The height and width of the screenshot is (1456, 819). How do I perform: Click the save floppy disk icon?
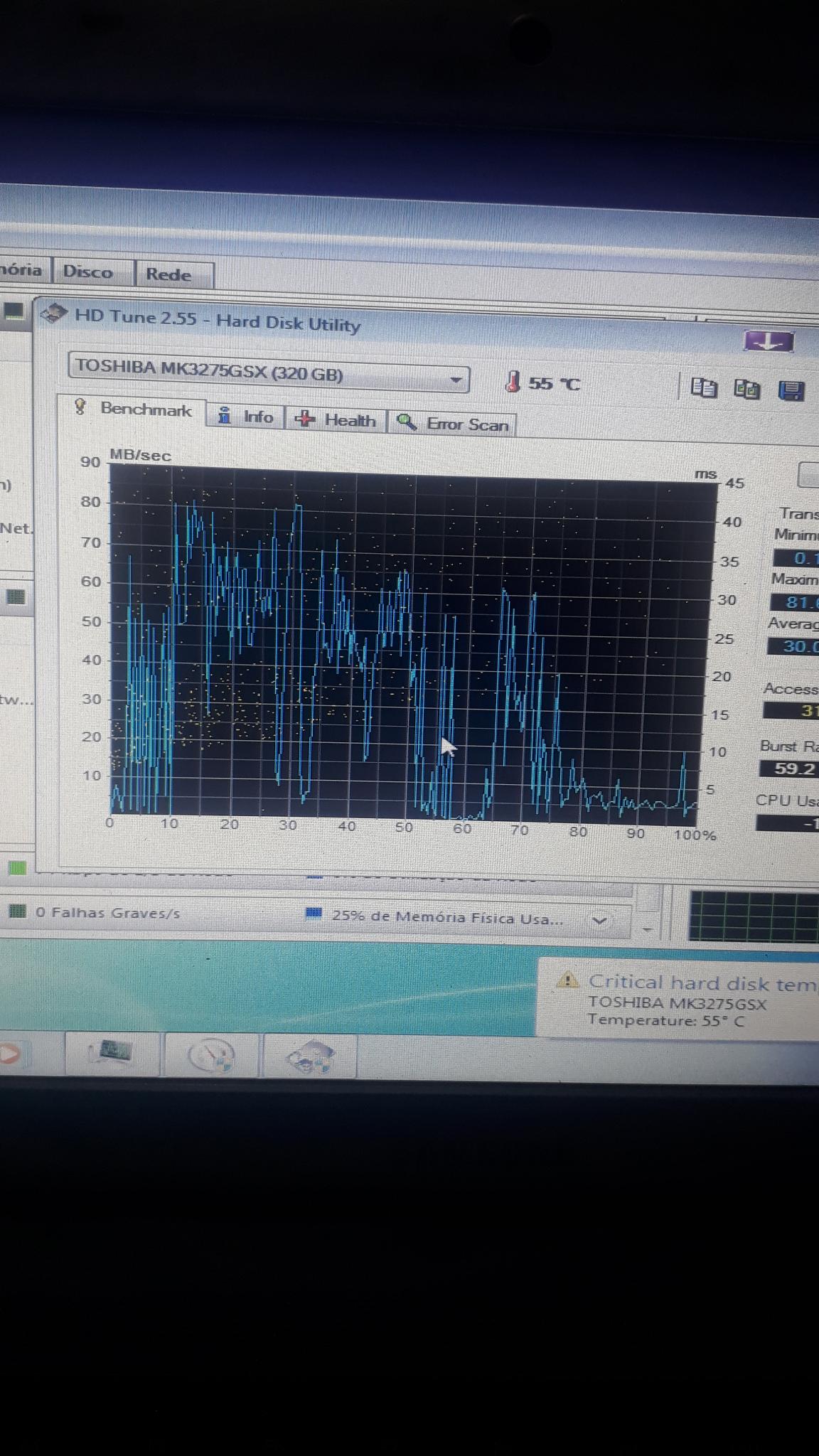791,390
